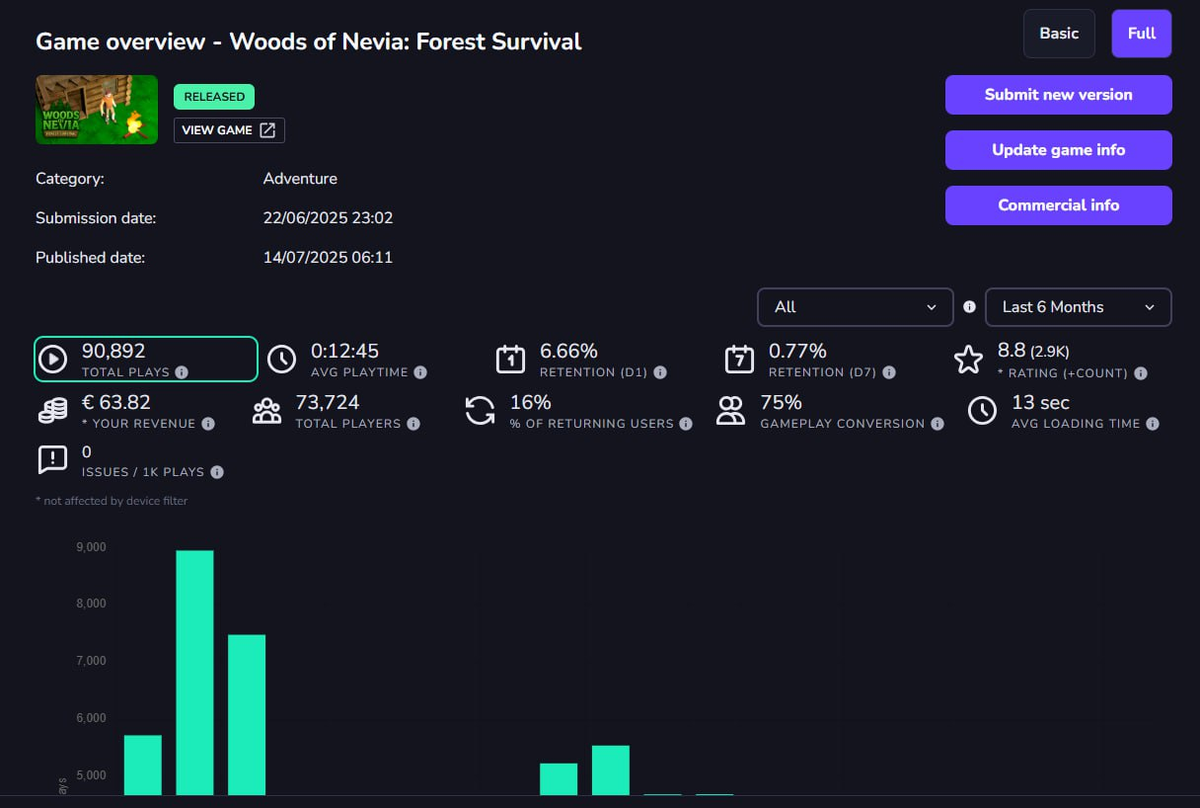Viewport: 1200px width, 808px height.
Task: Click info icon beside % of Returning Users
Action: pos(686,424)
